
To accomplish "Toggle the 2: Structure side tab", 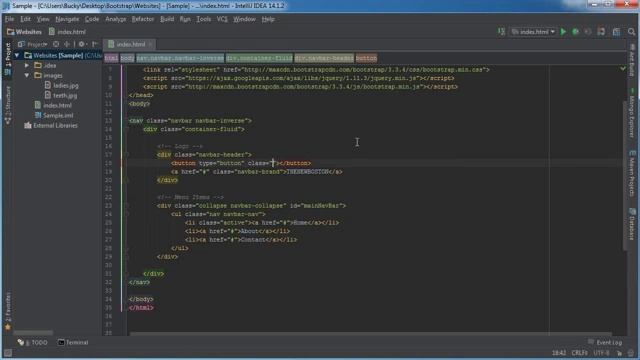I will pyautogui.click(x=8, y=104).
